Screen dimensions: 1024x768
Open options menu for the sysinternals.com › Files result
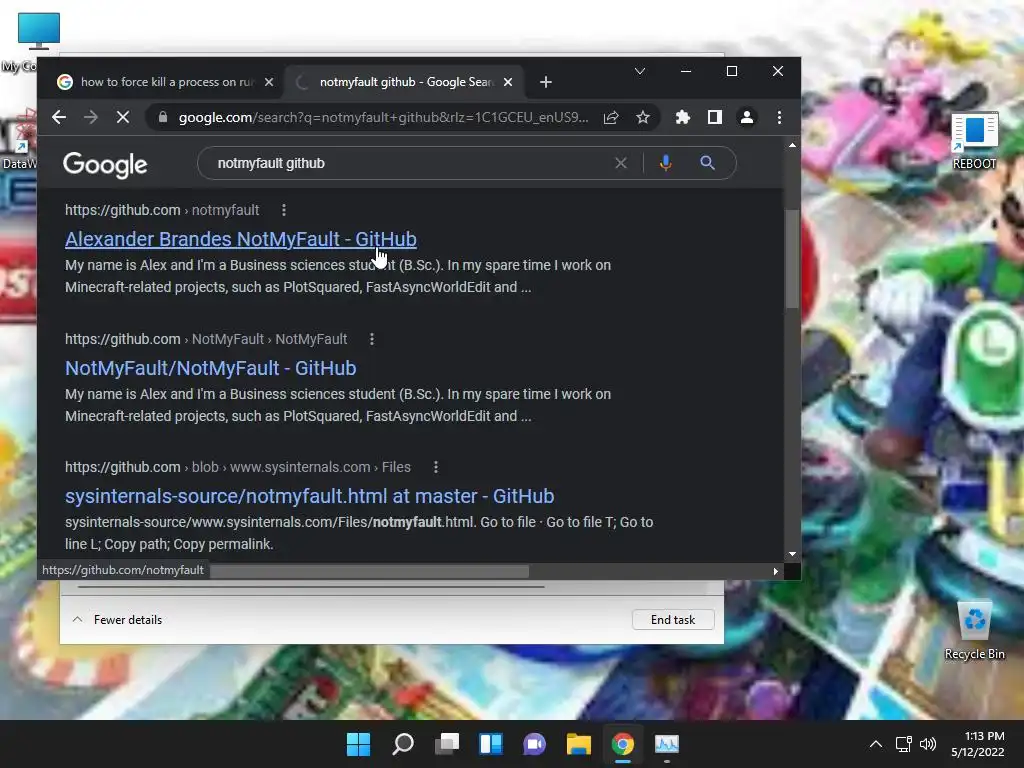pyautogui.click(x=436, y=467)
